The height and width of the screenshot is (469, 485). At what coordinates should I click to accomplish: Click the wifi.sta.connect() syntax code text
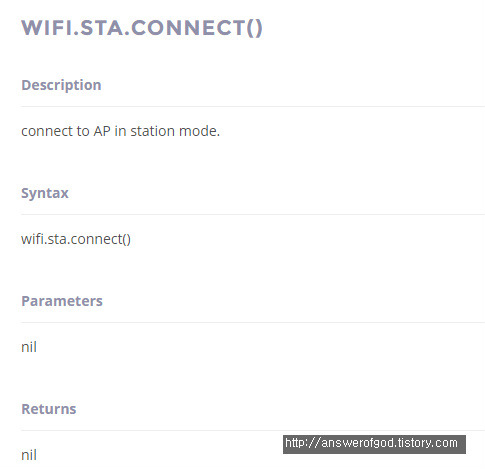pos(76,239)
